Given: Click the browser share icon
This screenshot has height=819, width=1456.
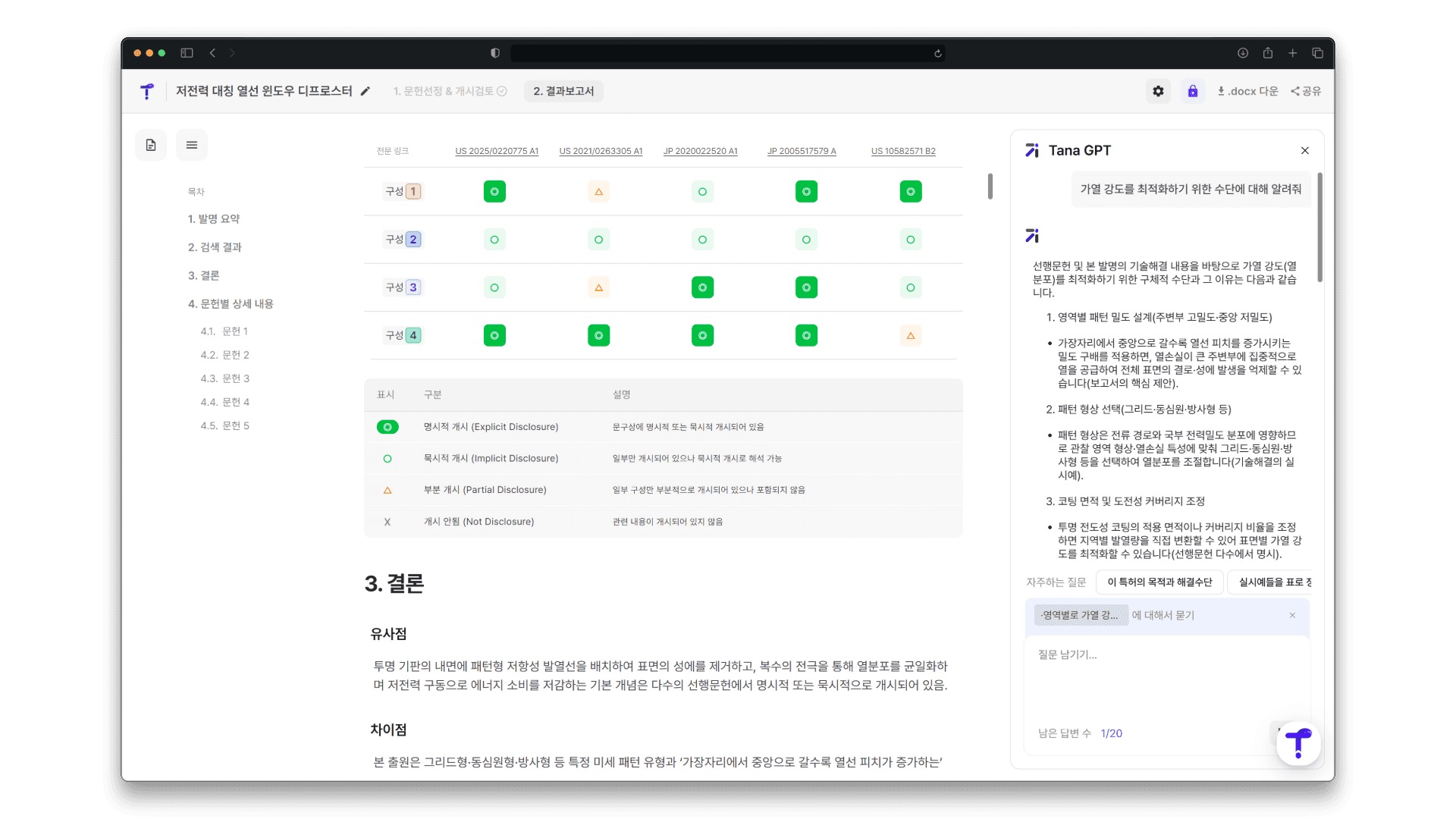Looking at the screenshot, I should click(x=1268, y=53).
